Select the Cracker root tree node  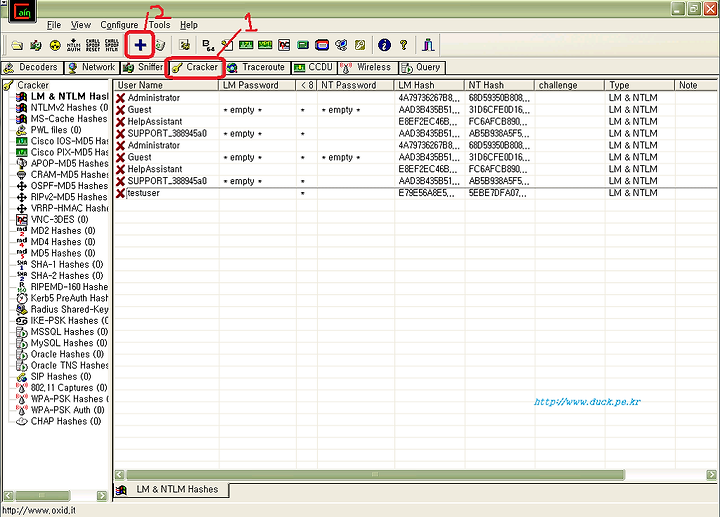click(x=33, y=85)
